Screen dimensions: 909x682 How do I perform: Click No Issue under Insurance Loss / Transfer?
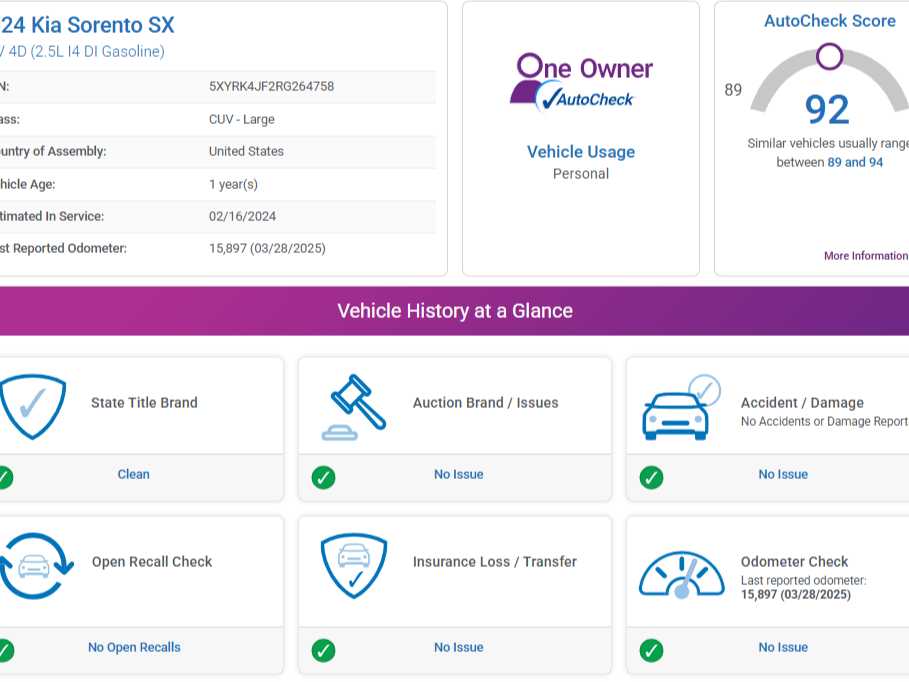click(459, 647)
